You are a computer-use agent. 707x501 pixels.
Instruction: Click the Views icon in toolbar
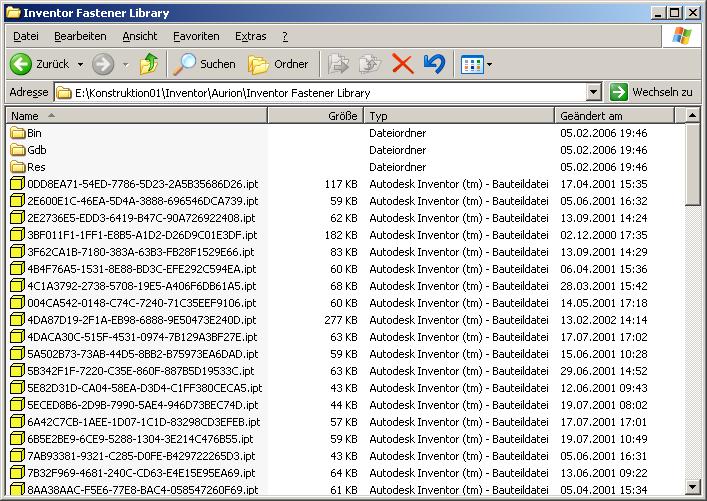coord(472,64)
